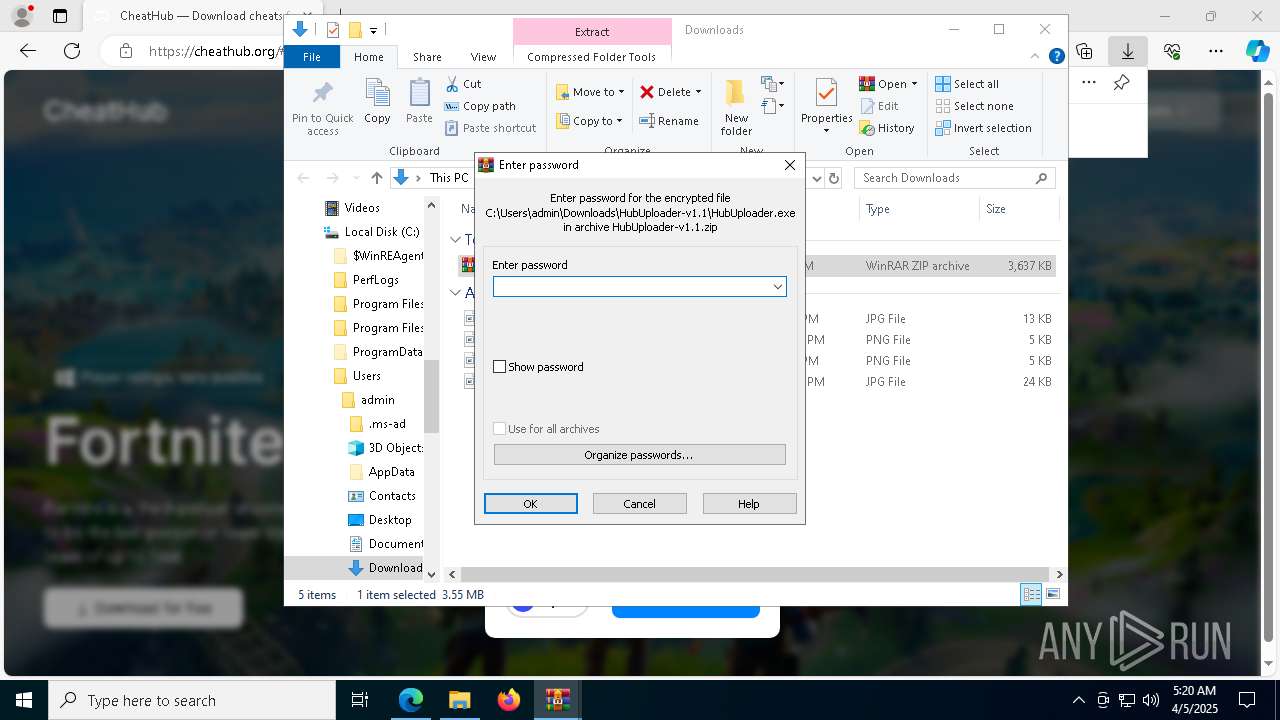Click Invert selection in ribbon
This screenshot has width=1280, height=720.
pyautogui.click(x=983, y=128)
